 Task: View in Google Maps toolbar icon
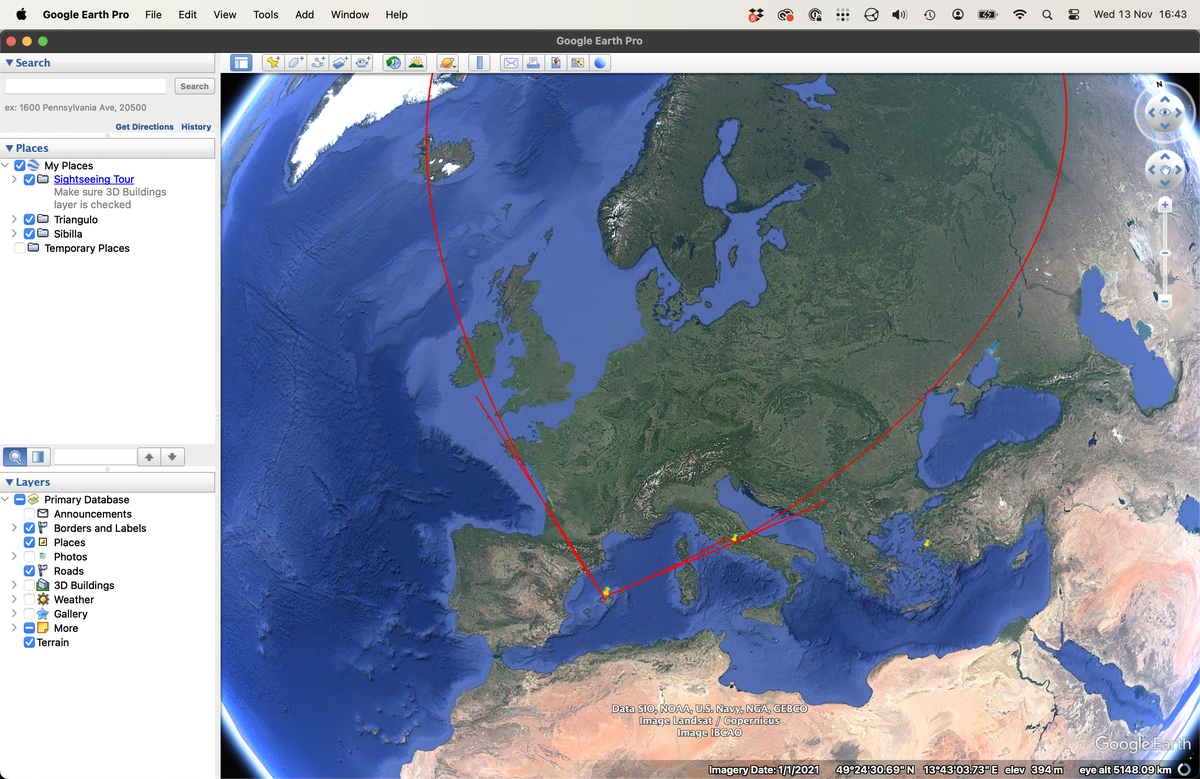tap(577, 63)
